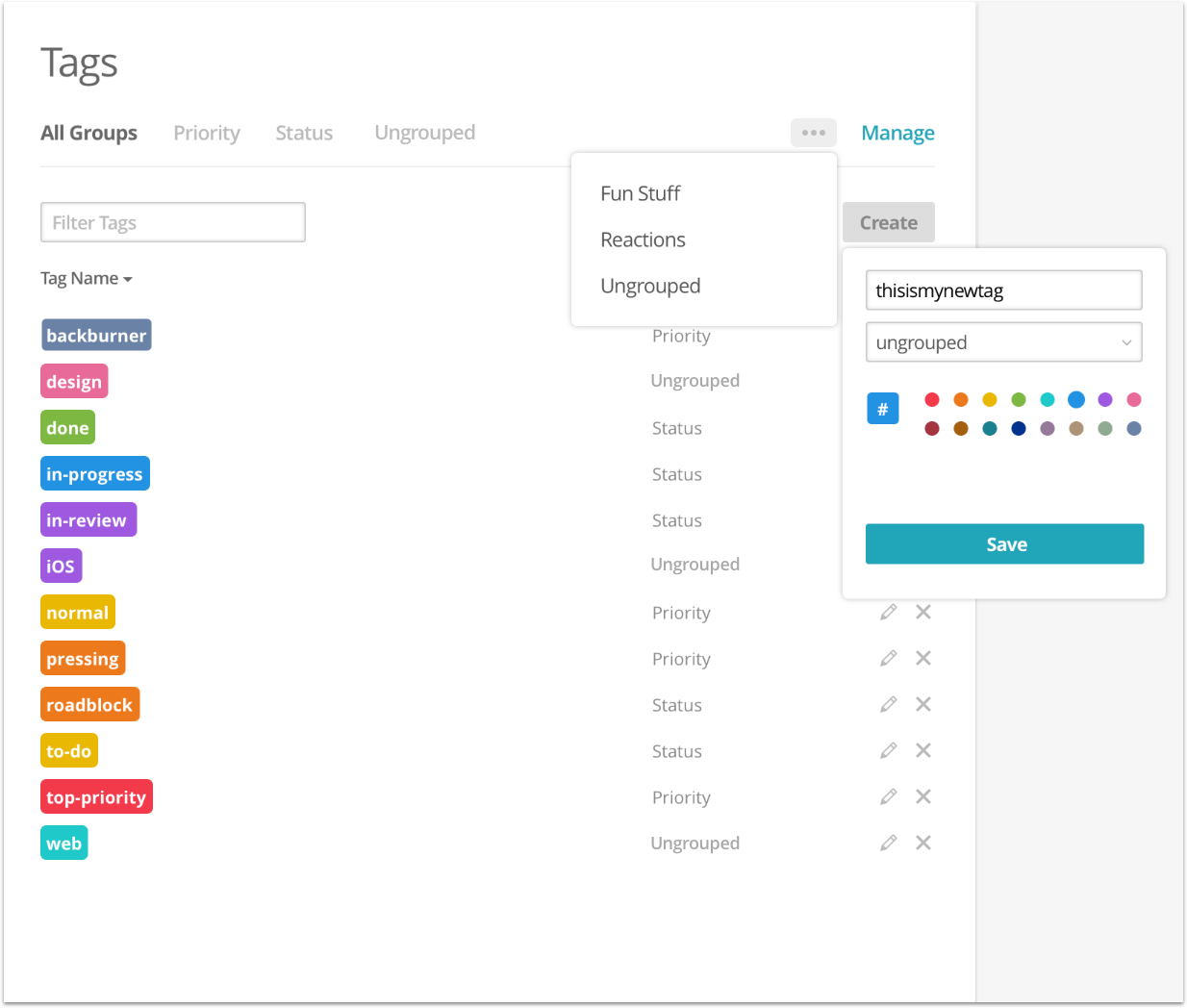
Task: Click the pencil edit icon for normal tag
Action: 888,612
